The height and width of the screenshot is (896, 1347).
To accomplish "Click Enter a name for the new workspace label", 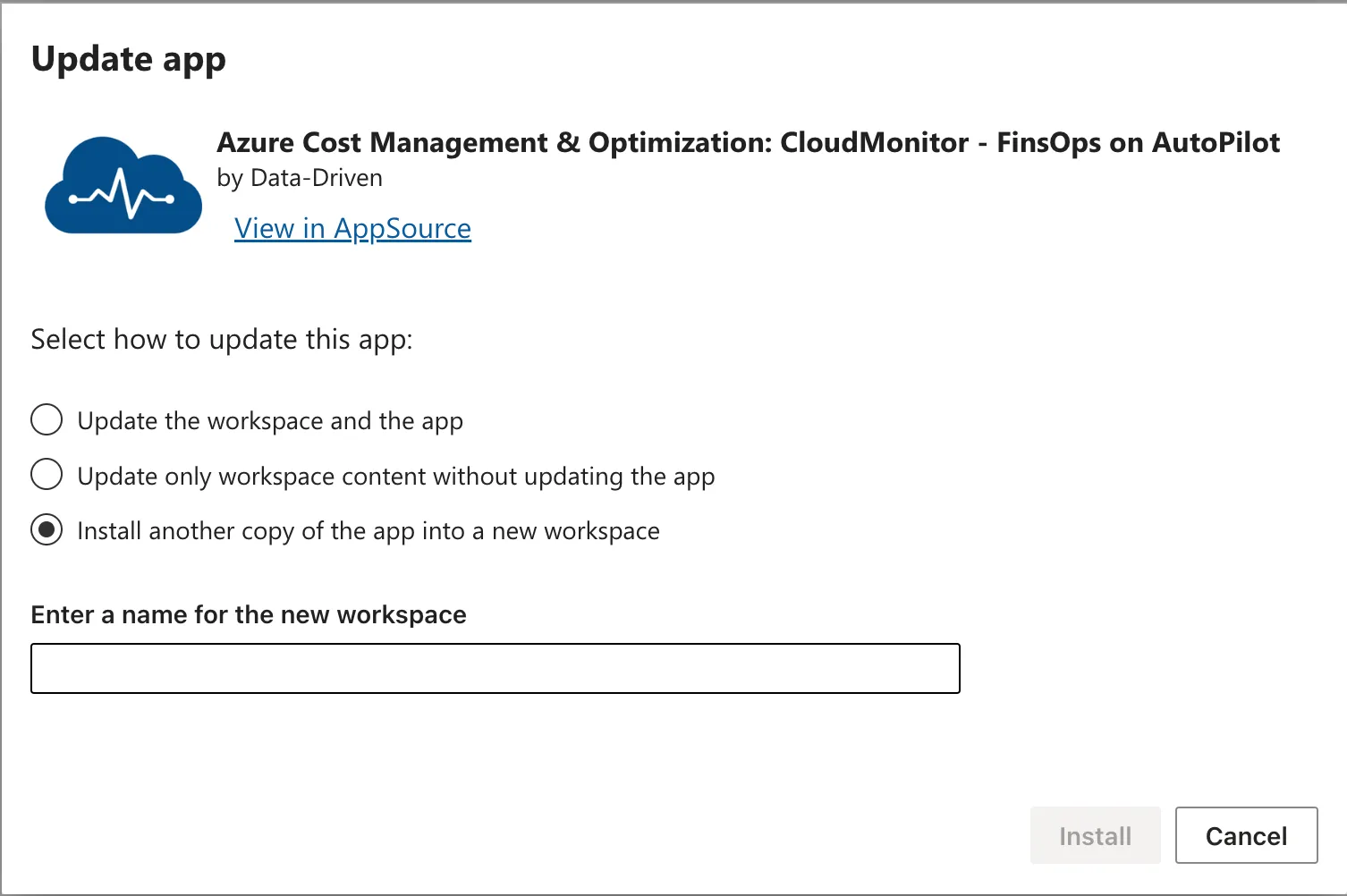I will 249,615.
